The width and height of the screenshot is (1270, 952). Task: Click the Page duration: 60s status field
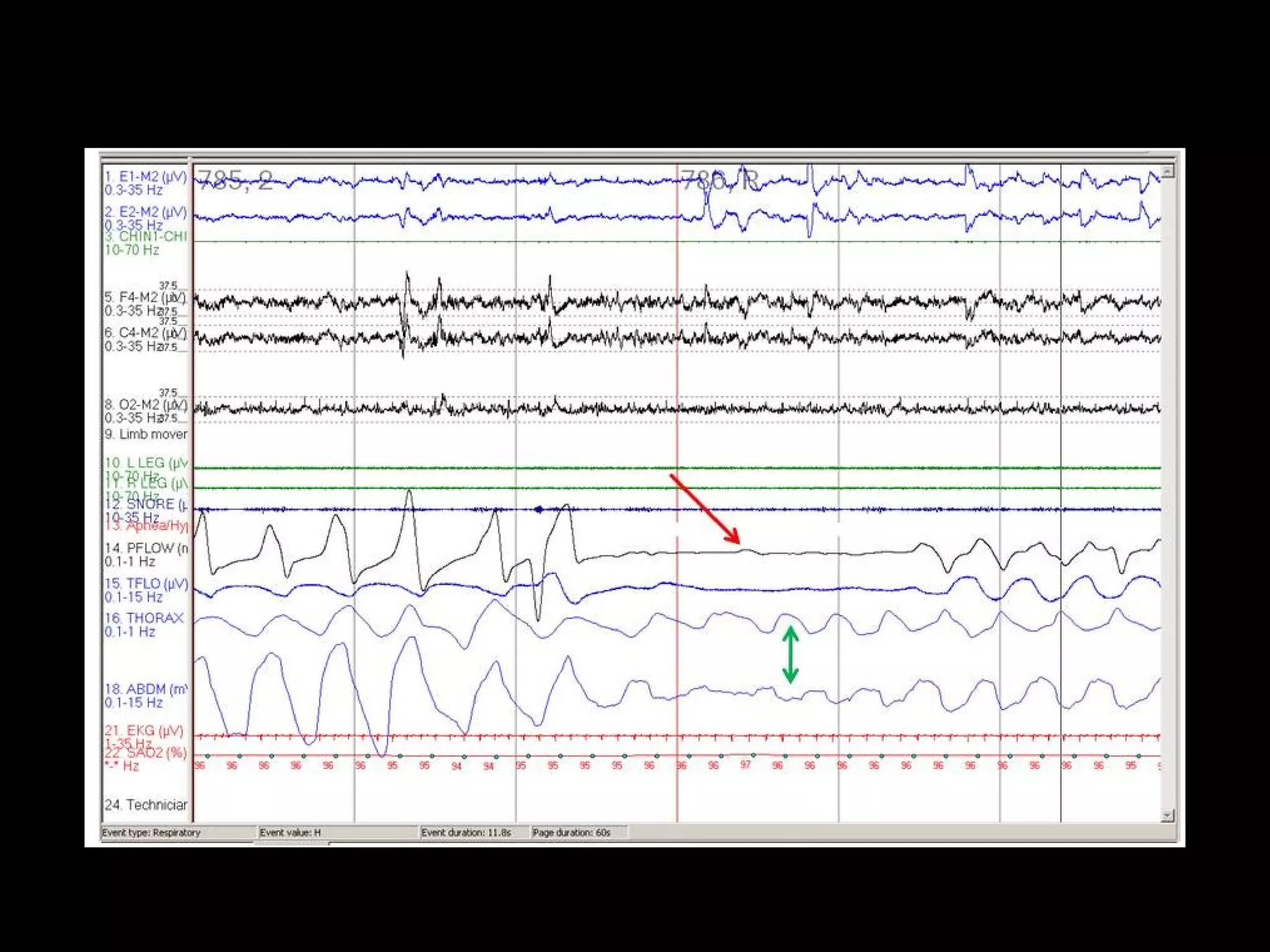572,832
